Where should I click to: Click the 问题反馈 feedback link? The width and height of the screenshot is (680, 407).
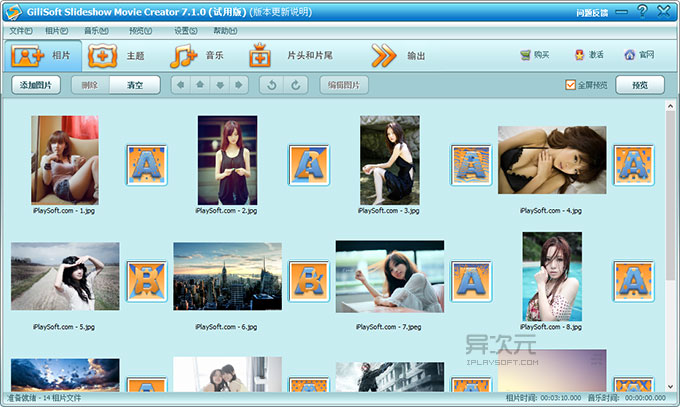592,13
